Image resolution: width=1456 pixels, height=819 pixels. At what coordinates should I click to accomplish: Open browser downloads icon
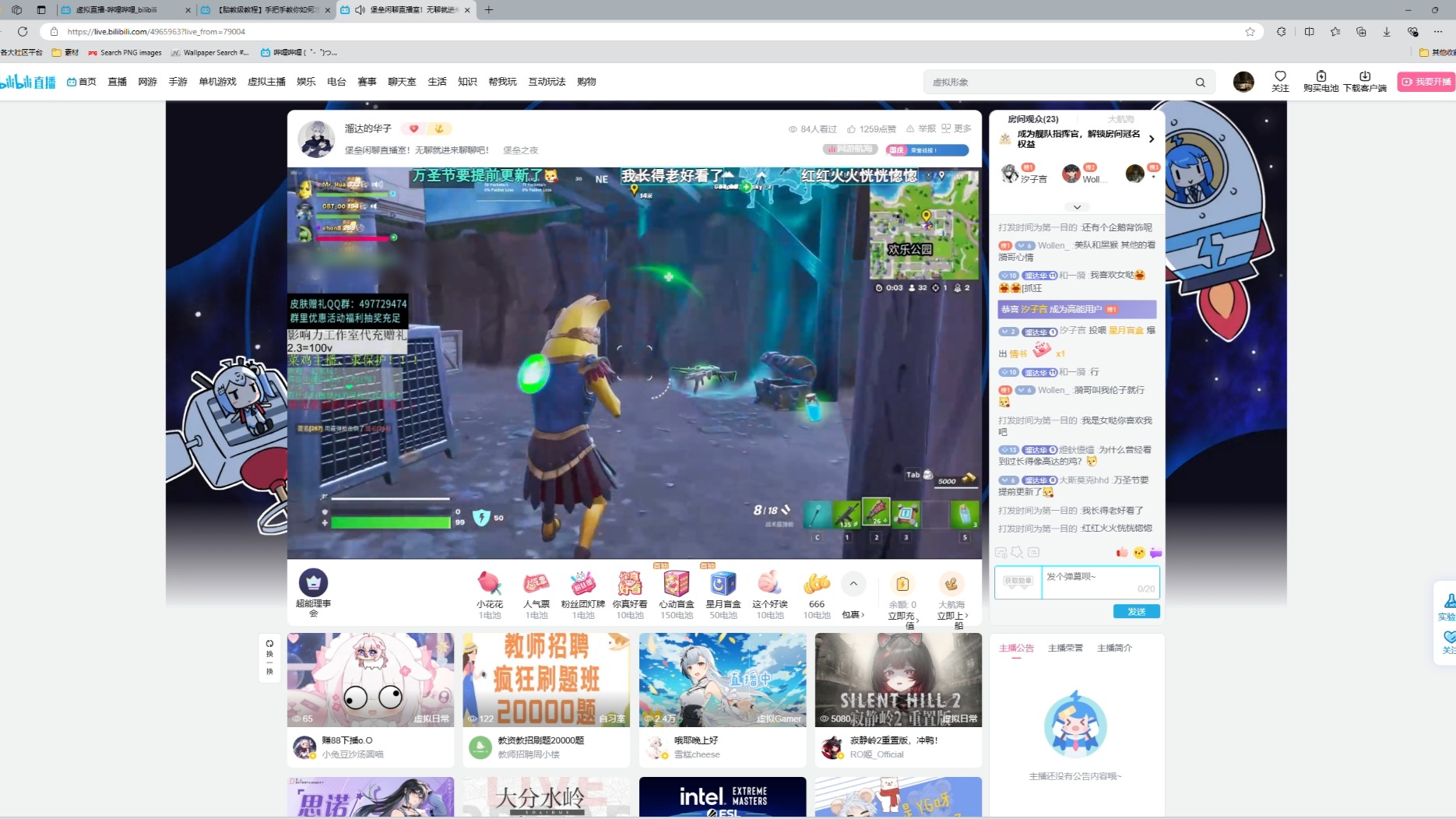(1387, 32)
